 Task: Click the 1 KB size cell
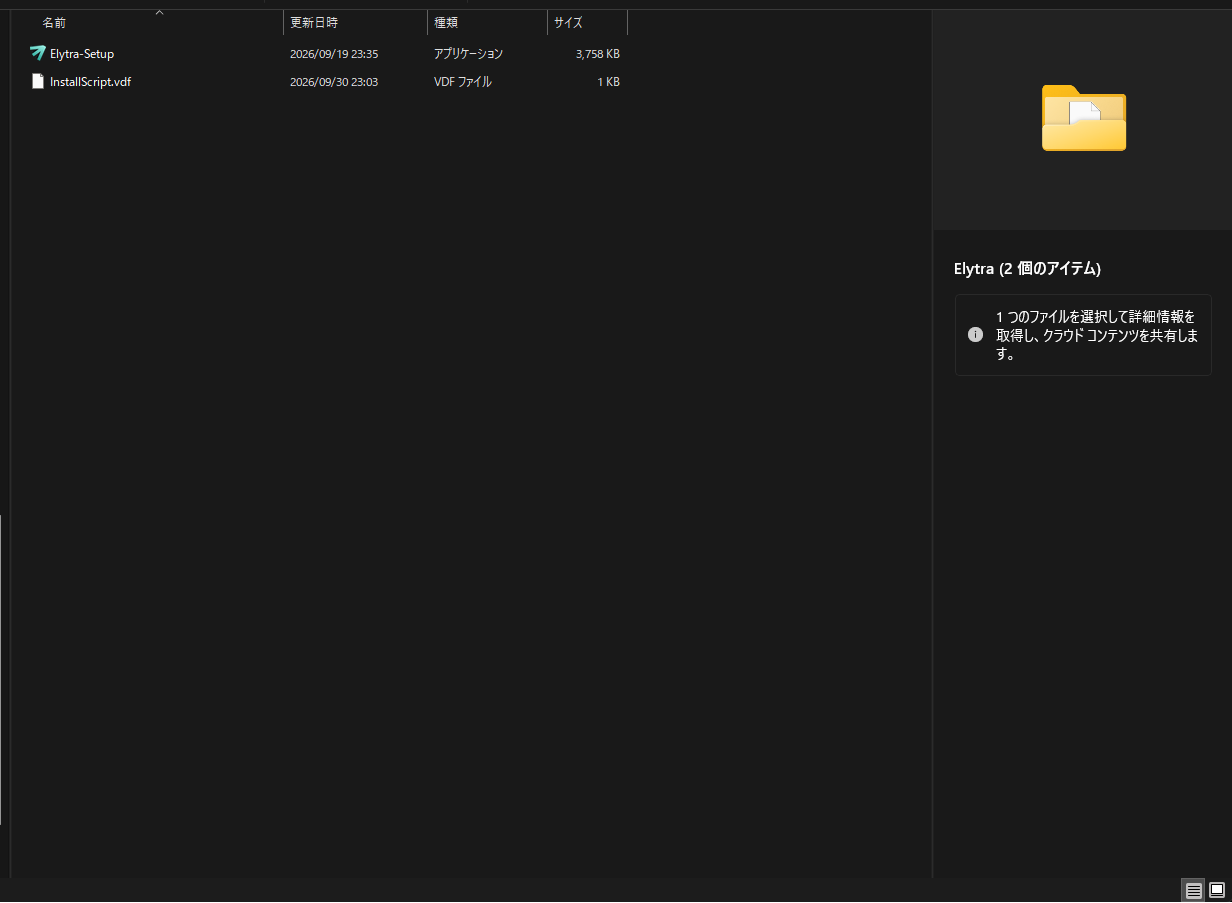(609, 82)
